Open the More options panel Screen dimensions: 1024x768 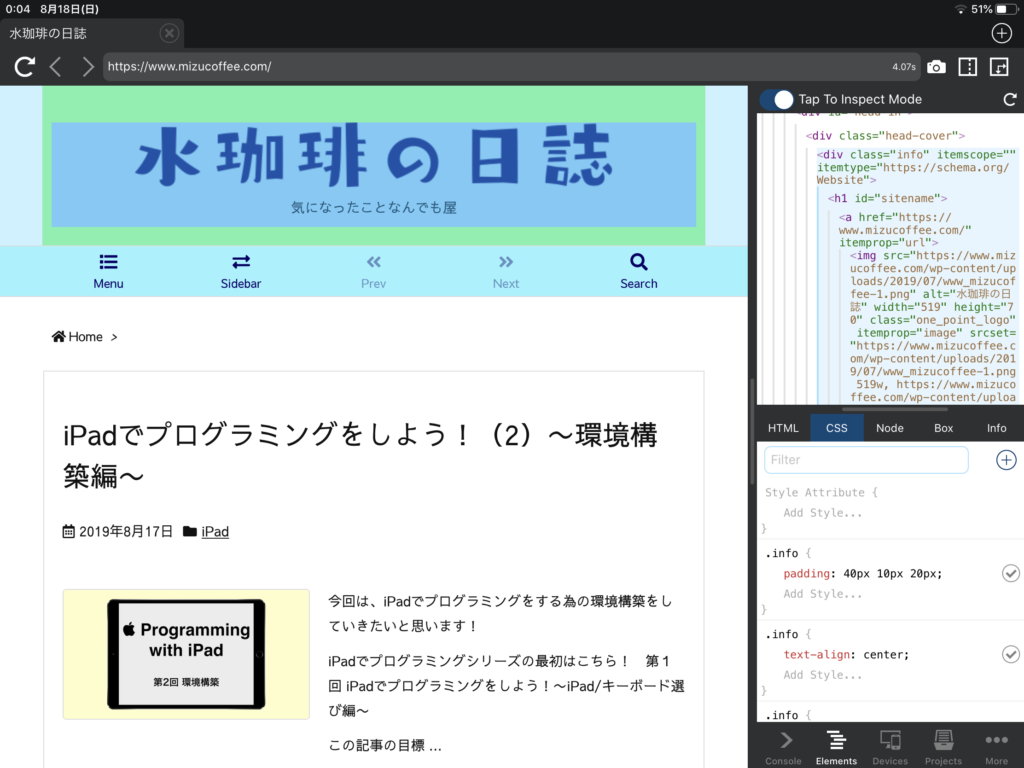pos(996,747)
